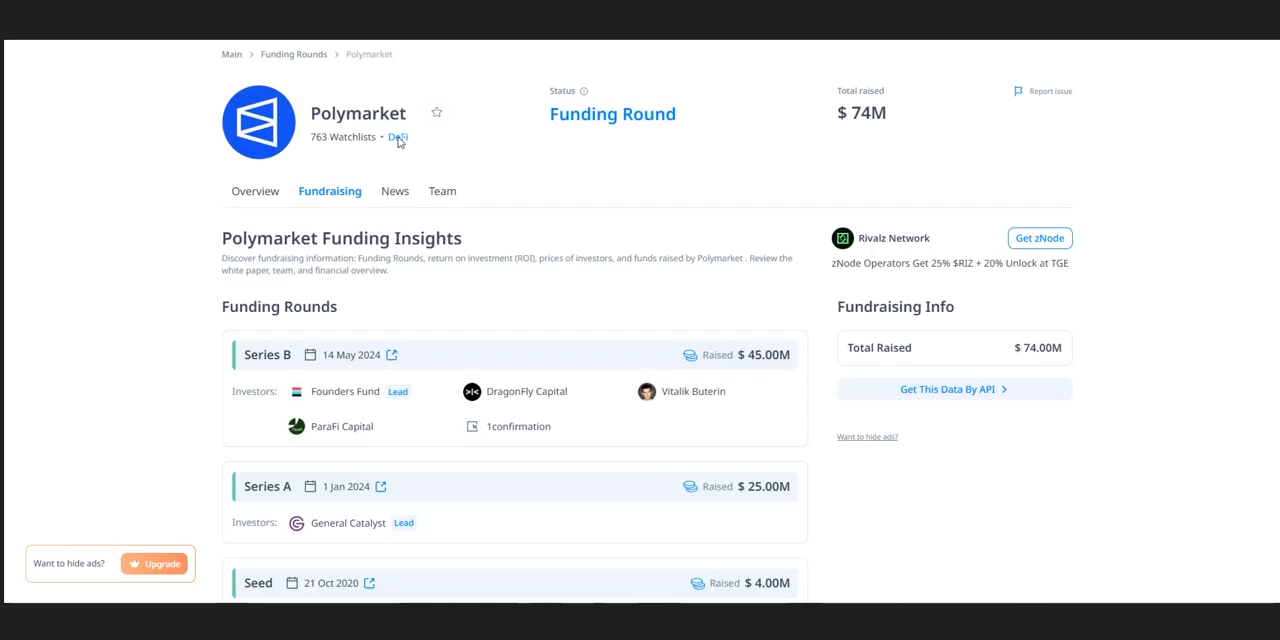Add Polymarket to watchlist via star icon
Viewport: 1280px width, 640px height.
[x=436, y=113]
